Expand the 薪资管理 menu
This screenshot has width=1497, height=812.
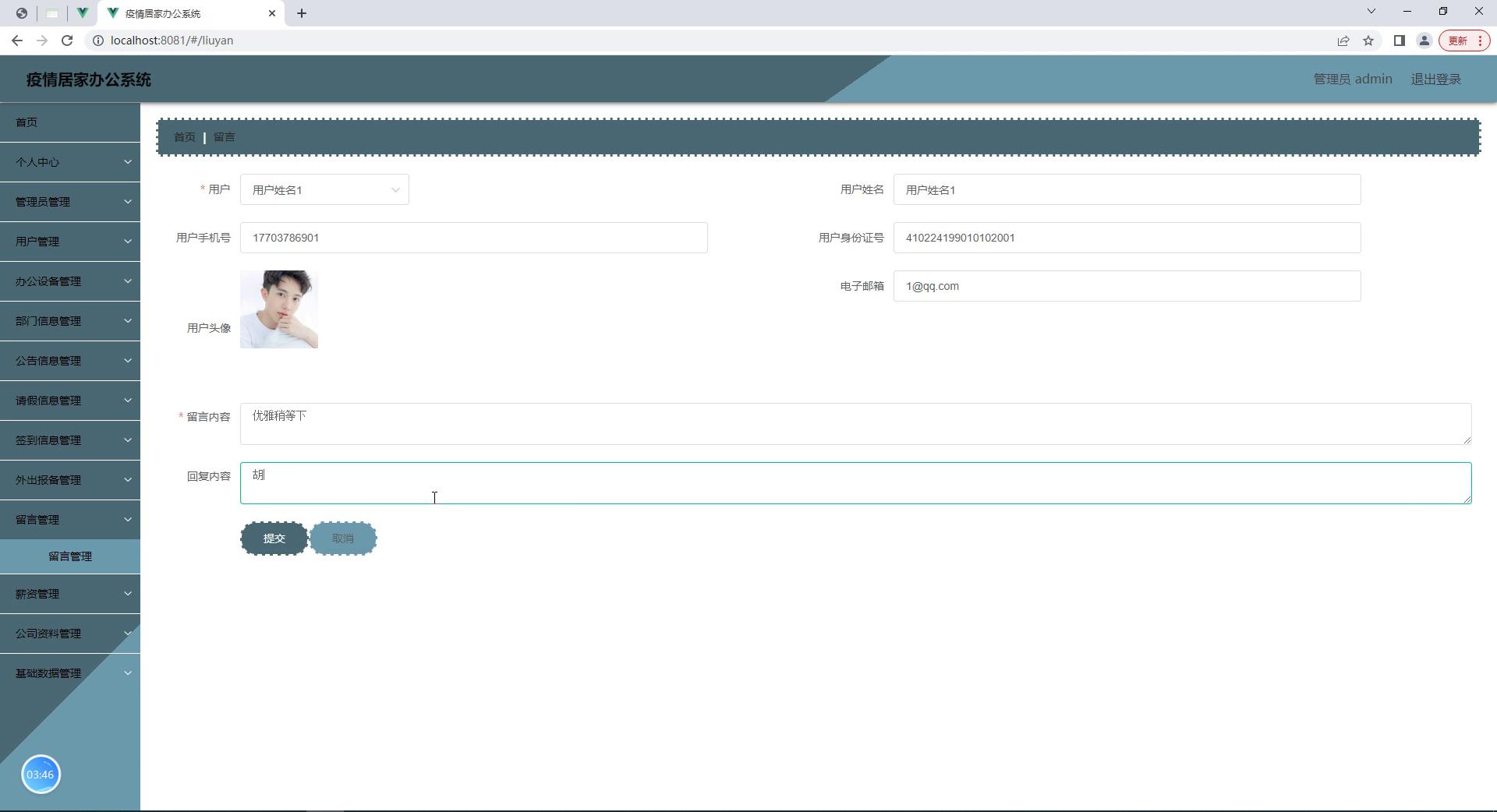(70, 594)
